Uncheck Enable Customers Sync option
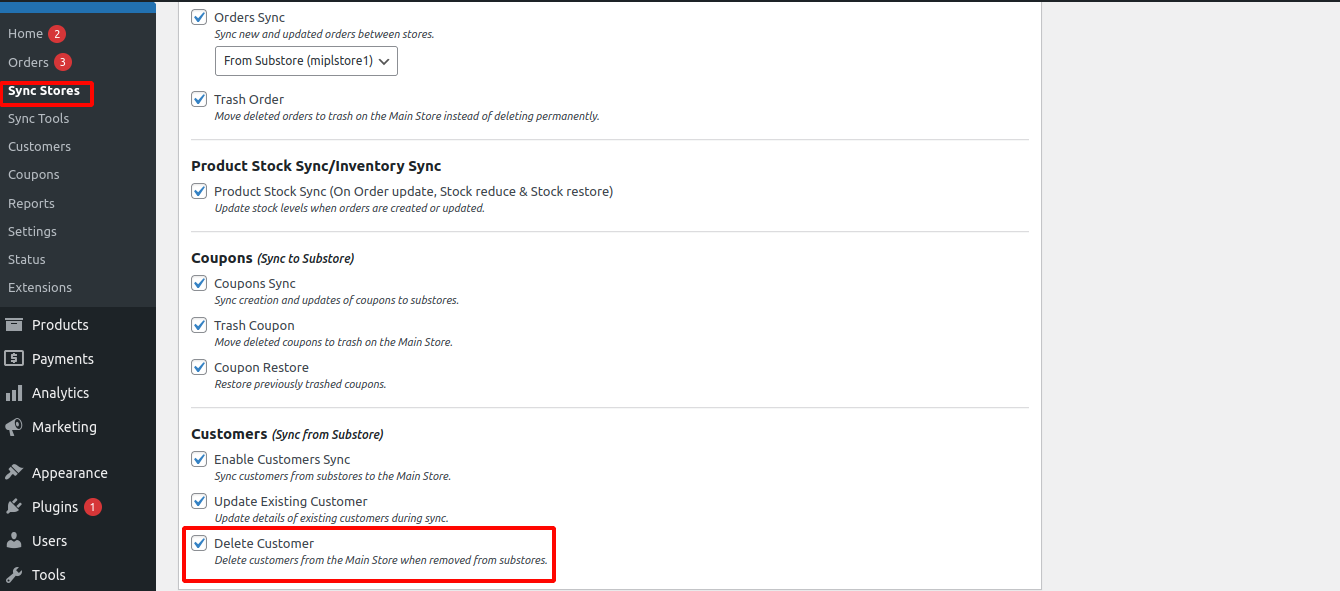The image size is (1340, 591). (199, 460)
